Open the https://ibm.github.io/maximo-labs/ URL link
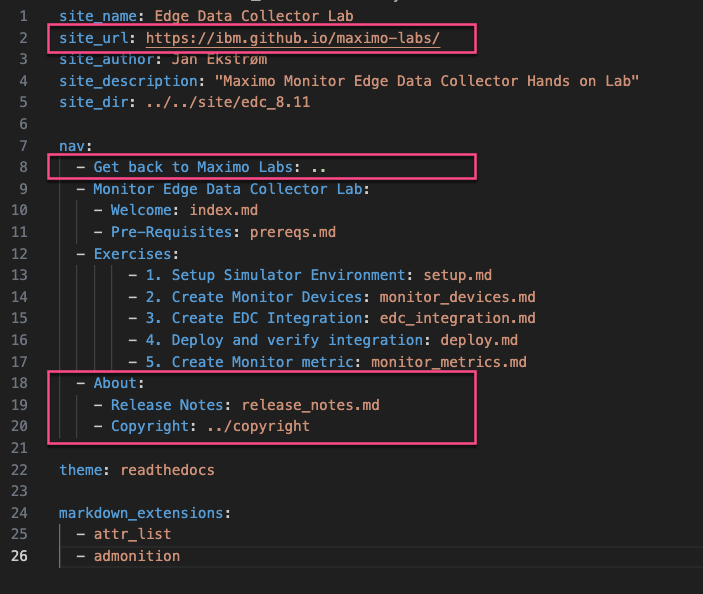This screenshot has width=703, height=594. pyautogui.click(x=293, y=38)
